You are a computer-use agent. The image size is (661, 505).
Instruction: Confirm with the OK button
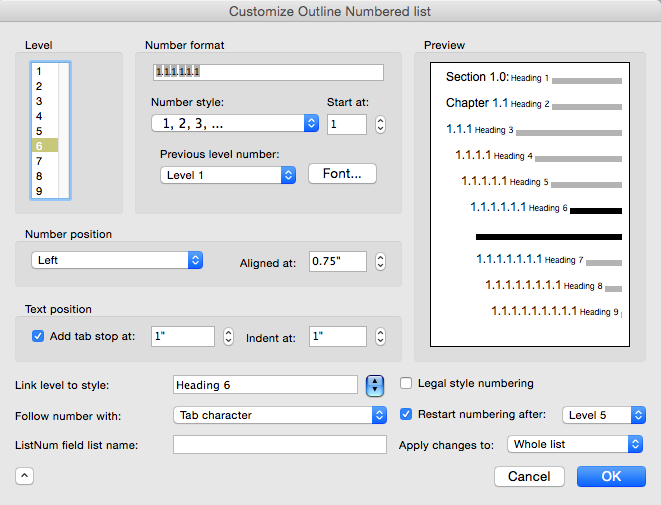pos(611,476)
